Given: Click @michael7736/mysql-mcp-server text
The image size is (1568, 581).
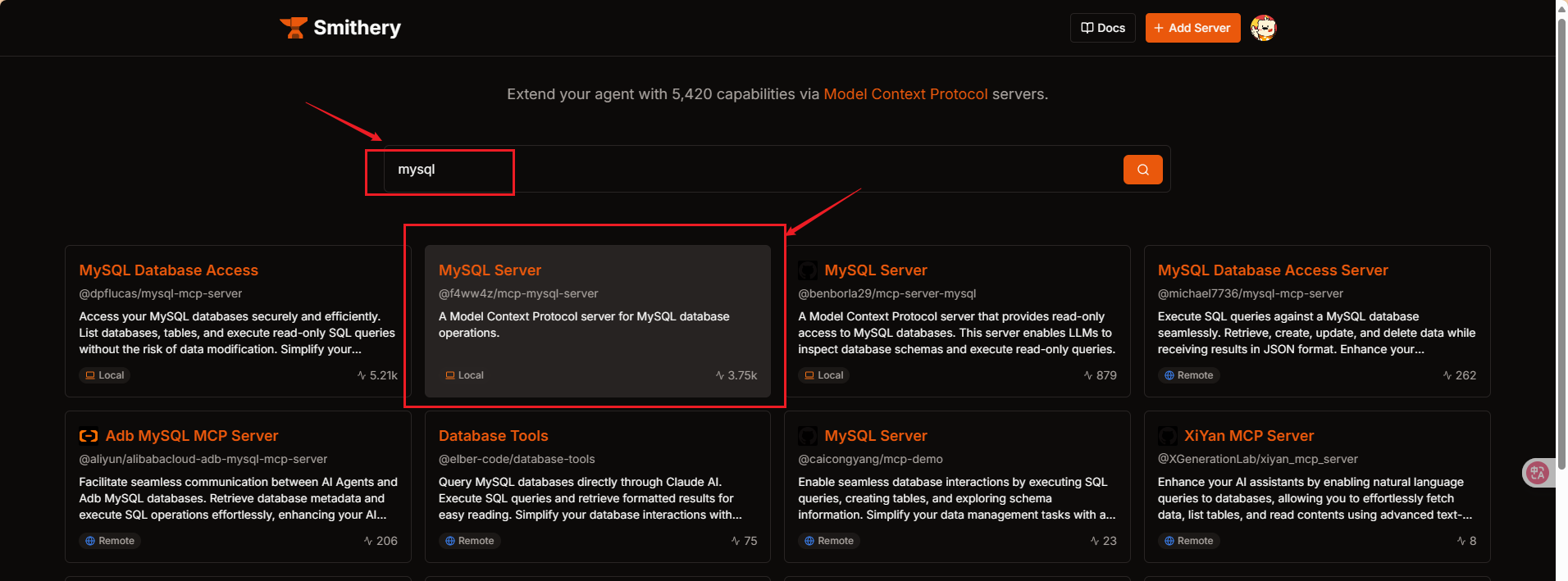Looking at the screenshot, I should click(x=1251, y=293).
